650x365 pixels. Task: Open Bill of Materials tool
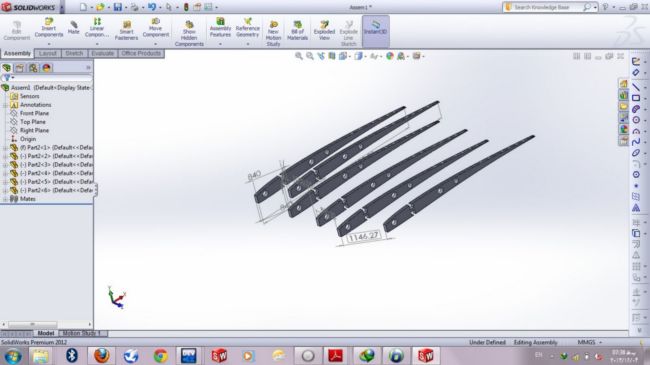point(297,30)
